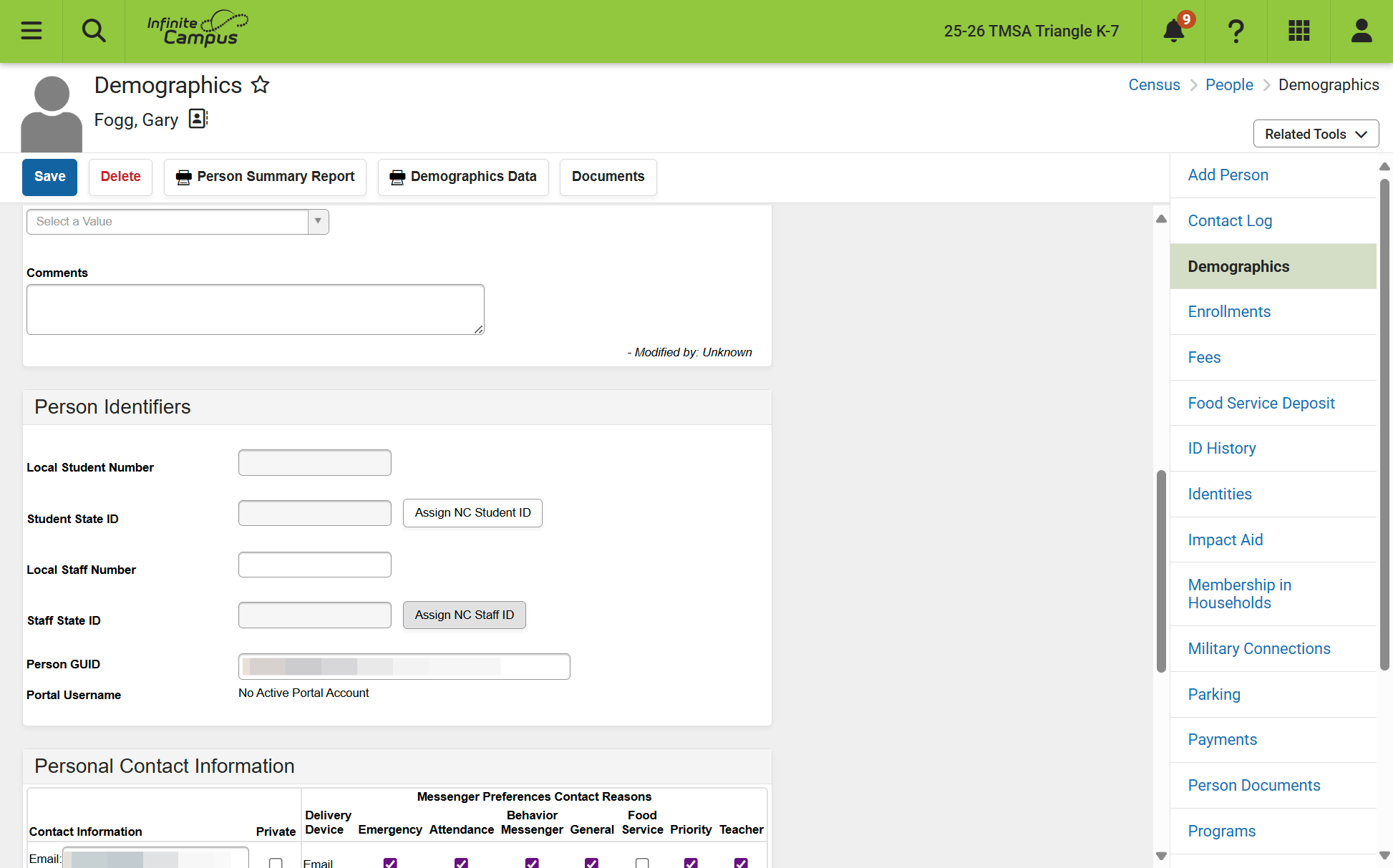Toggle the Behavior Messenger checkbox for Email
The image size is (1393, 868).
click(532, 862)
